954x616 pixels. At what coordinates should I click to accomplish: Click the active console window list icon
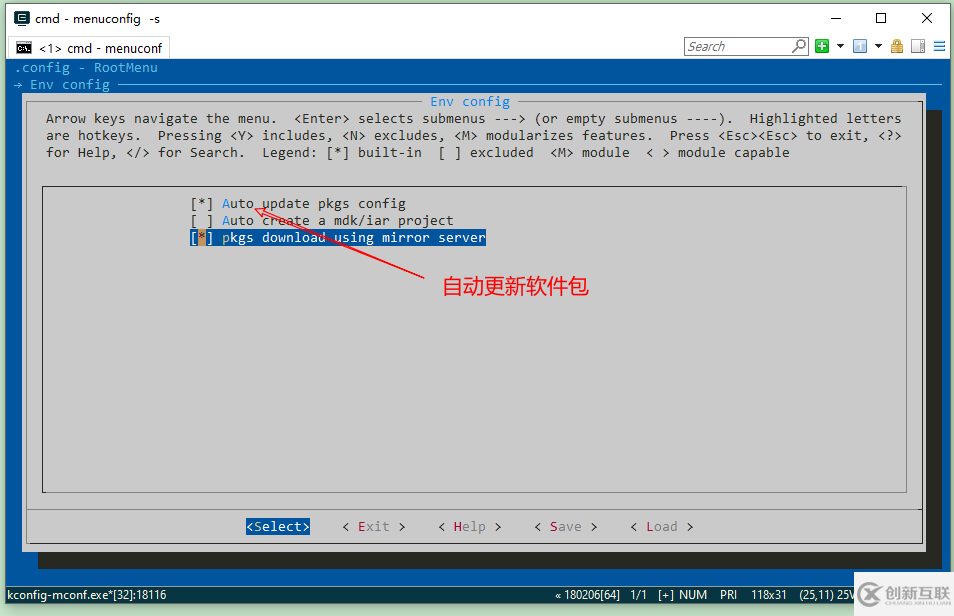pos(860,46)
